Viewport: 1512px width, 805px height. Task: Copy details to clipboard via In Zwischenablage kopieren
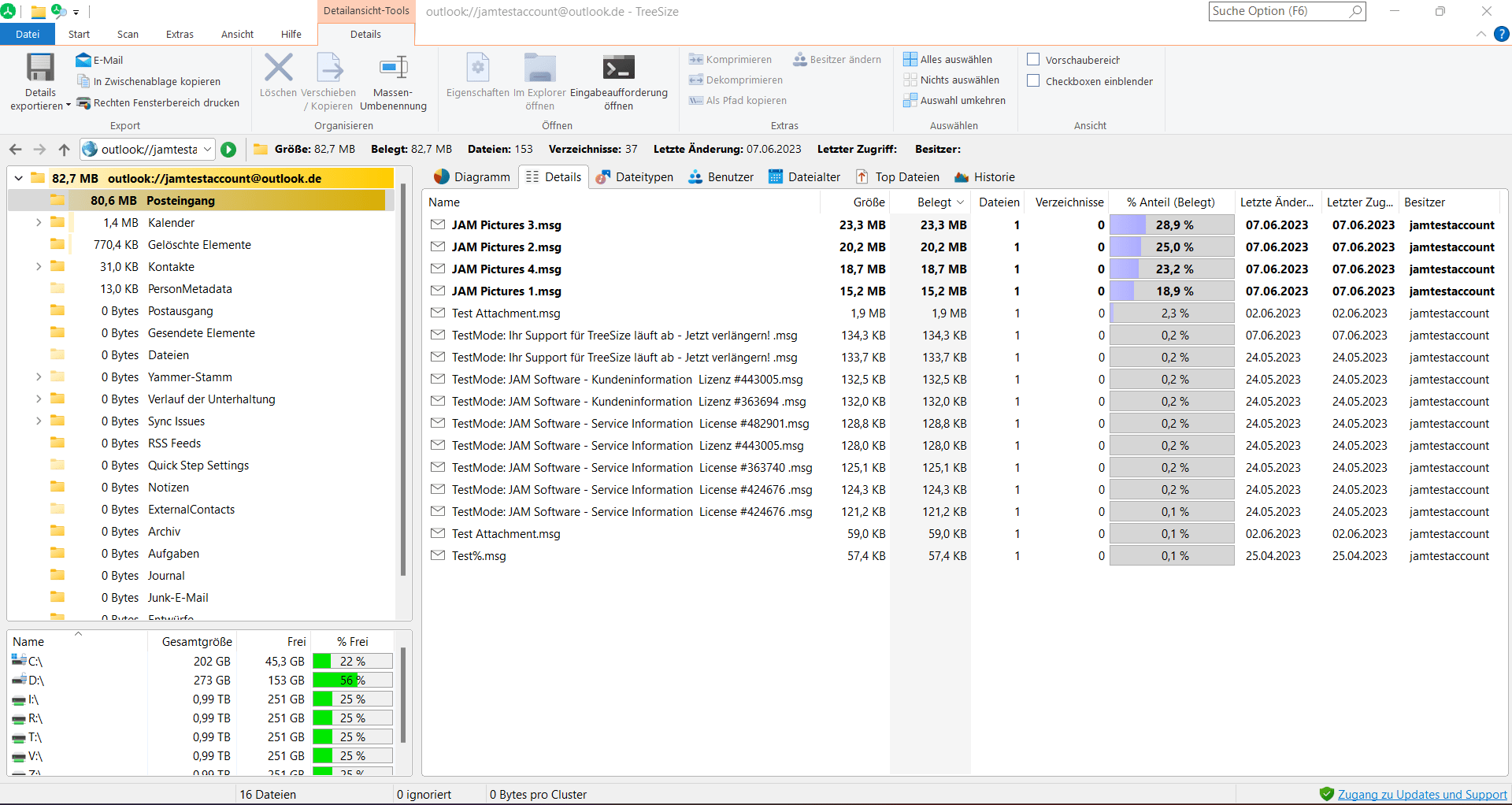(x=148, y=81)
